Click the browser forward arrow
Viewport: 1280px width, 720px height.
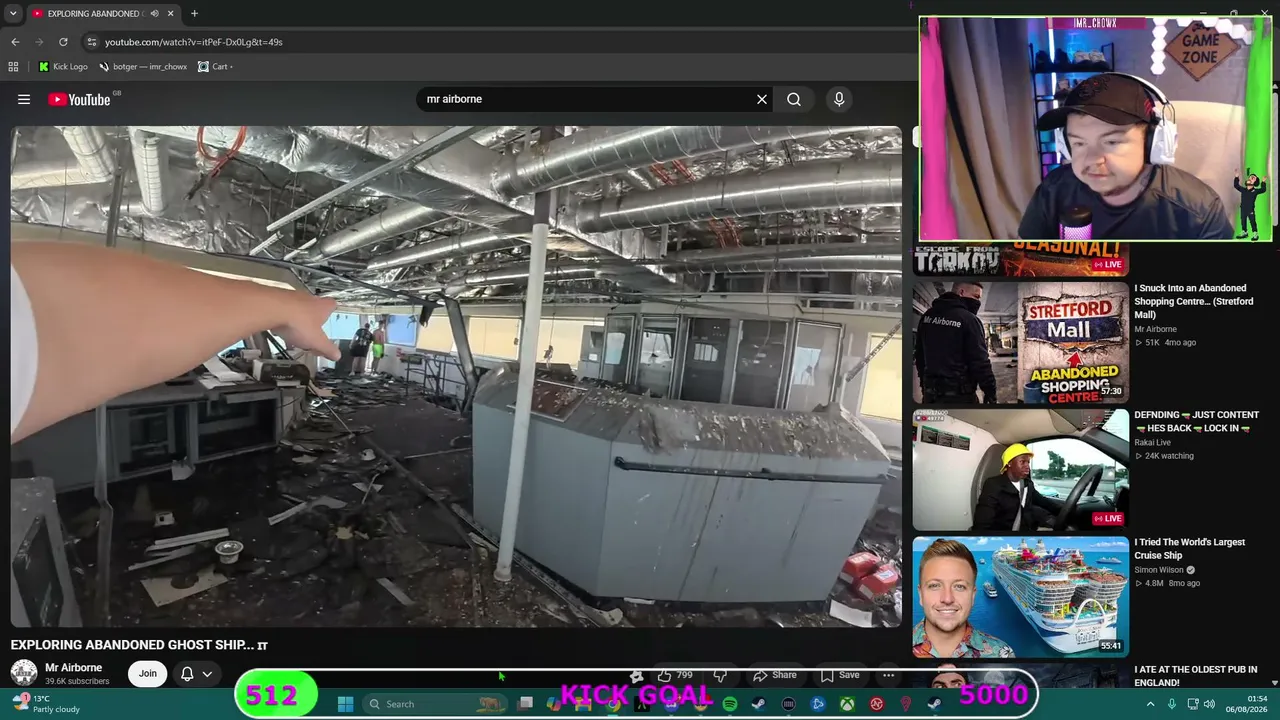click(x=39, y=42)
